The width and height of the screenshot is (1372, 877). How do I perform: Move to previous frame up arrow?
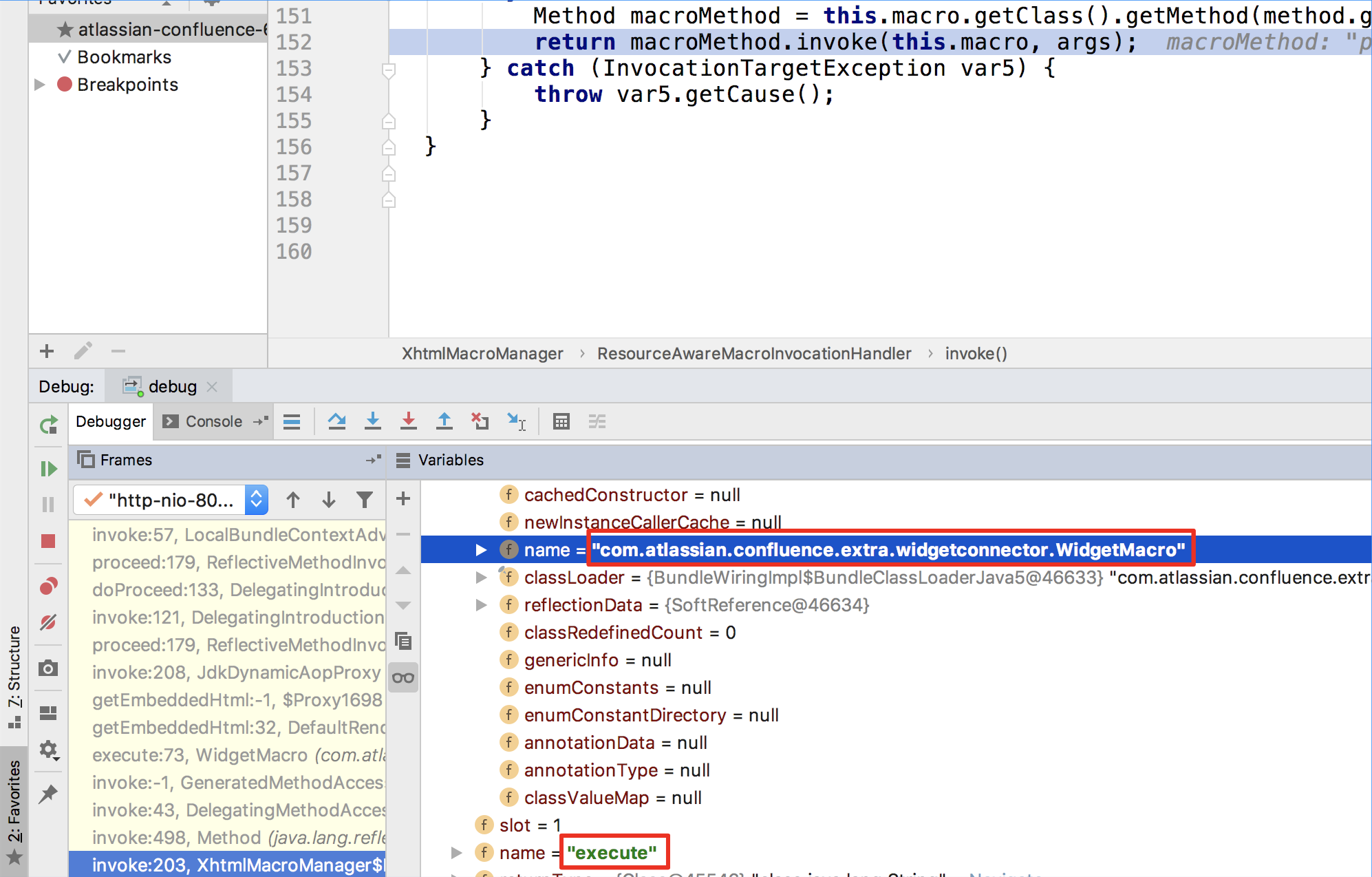[x=293, y=500]
